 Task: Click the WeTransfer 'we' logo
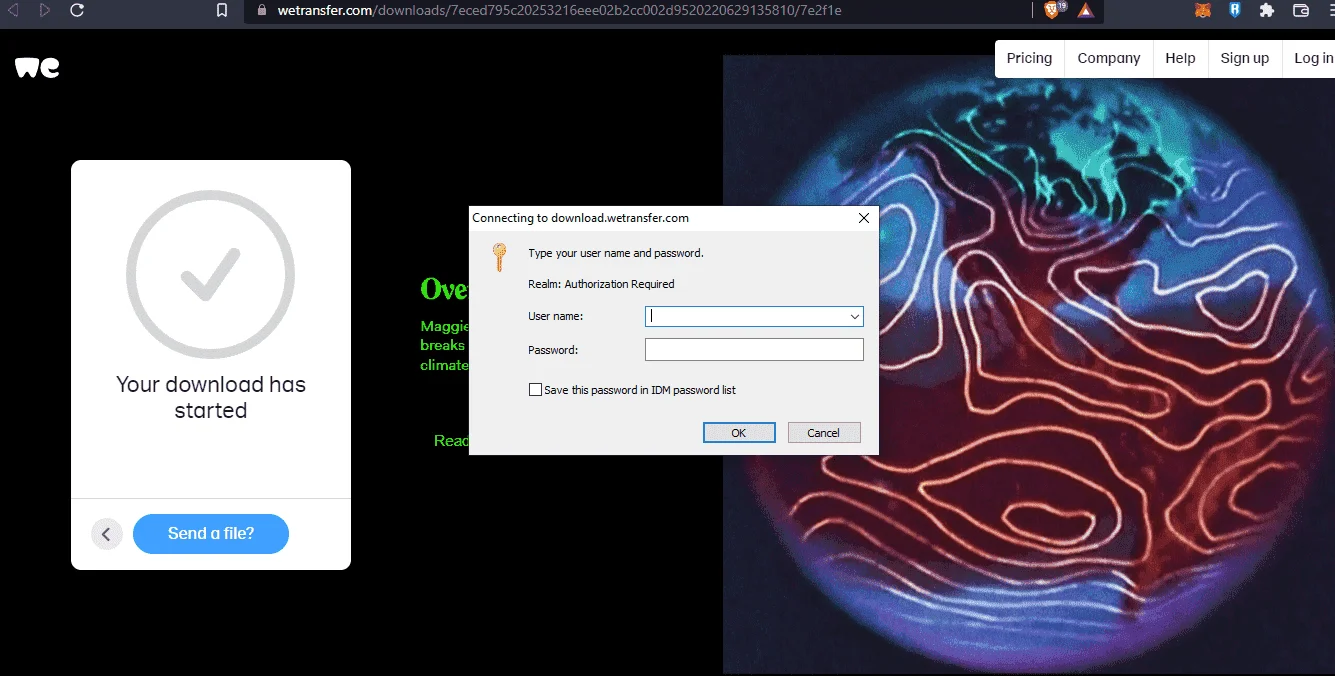(37, 67)
